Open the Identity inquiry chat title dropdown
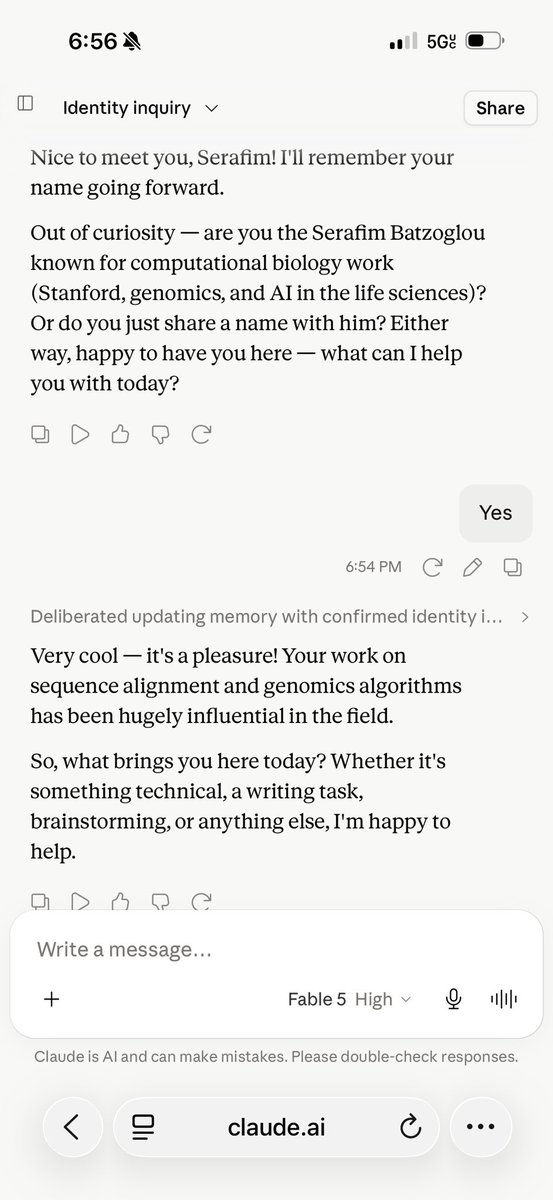The height and width of the screenshot is (1200, 553). click(x=141, y=108)
